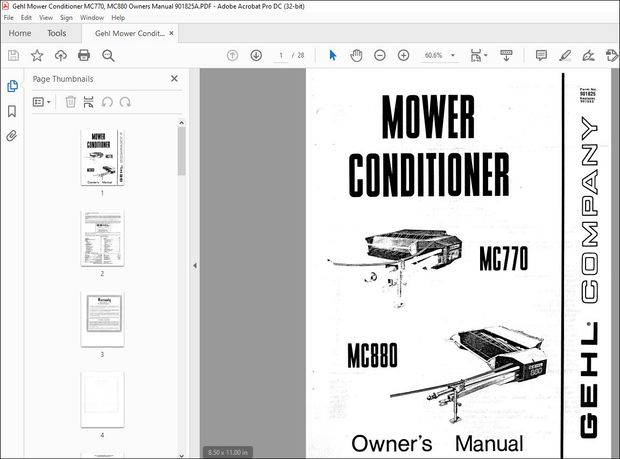Rotate page clockwise

(x=125, y=102)
